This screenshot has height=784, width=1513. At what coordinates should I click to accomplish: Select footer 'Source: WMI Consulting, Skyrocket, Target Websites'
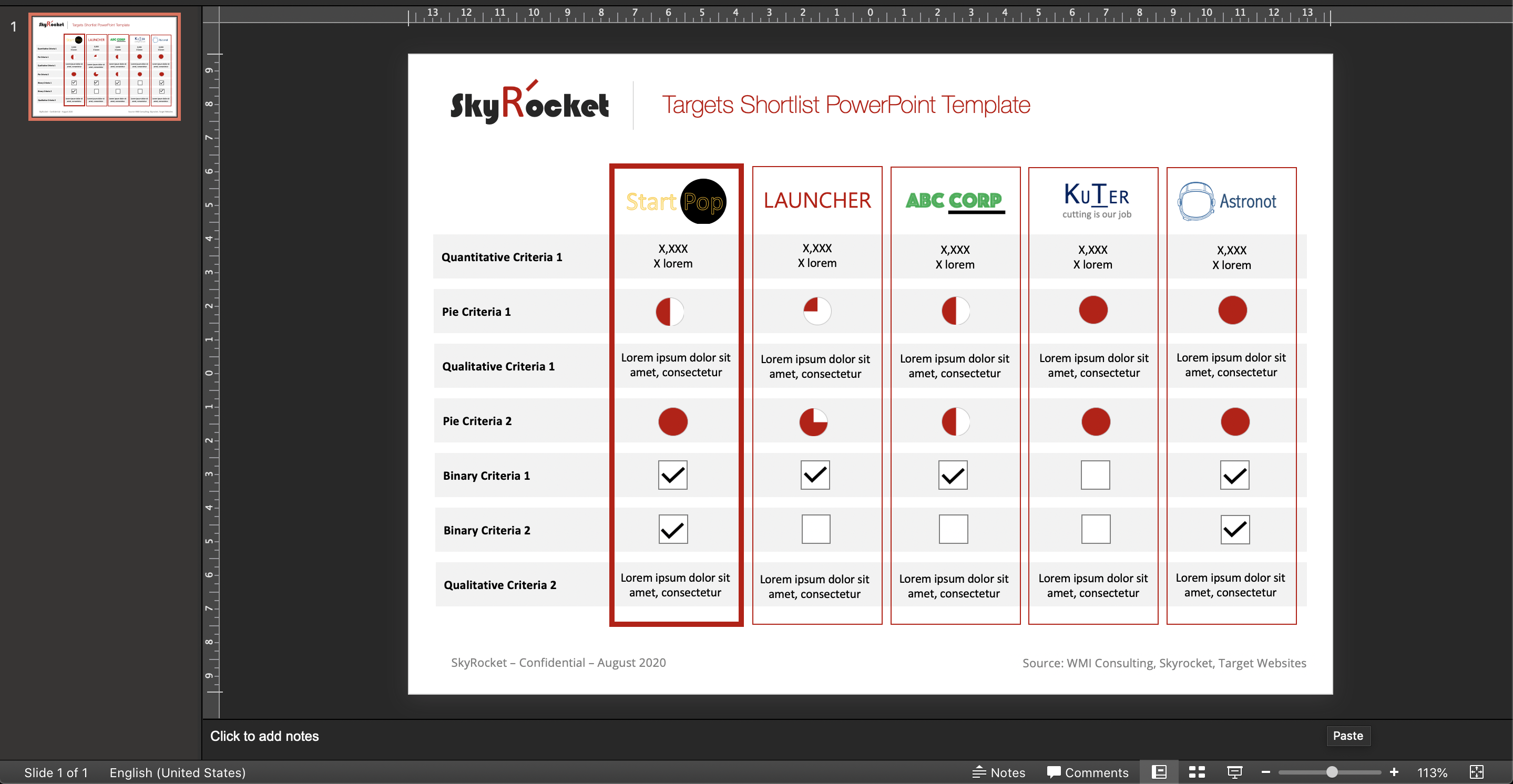[1164, 663]
